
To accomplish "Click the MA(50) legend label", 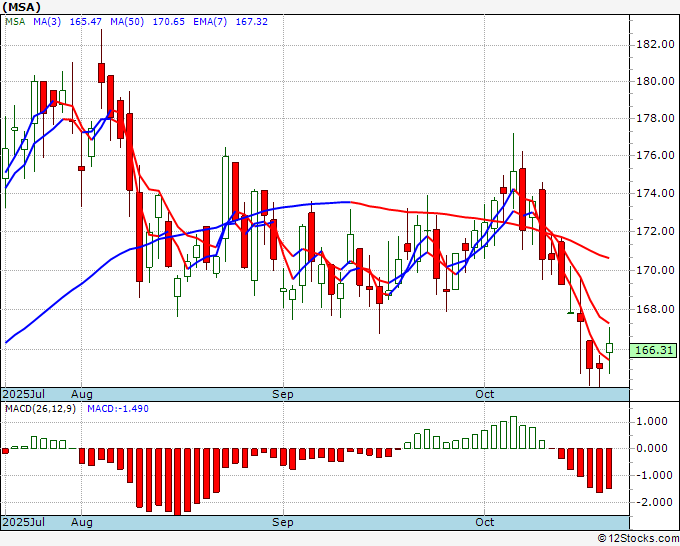I will (127, 22).
